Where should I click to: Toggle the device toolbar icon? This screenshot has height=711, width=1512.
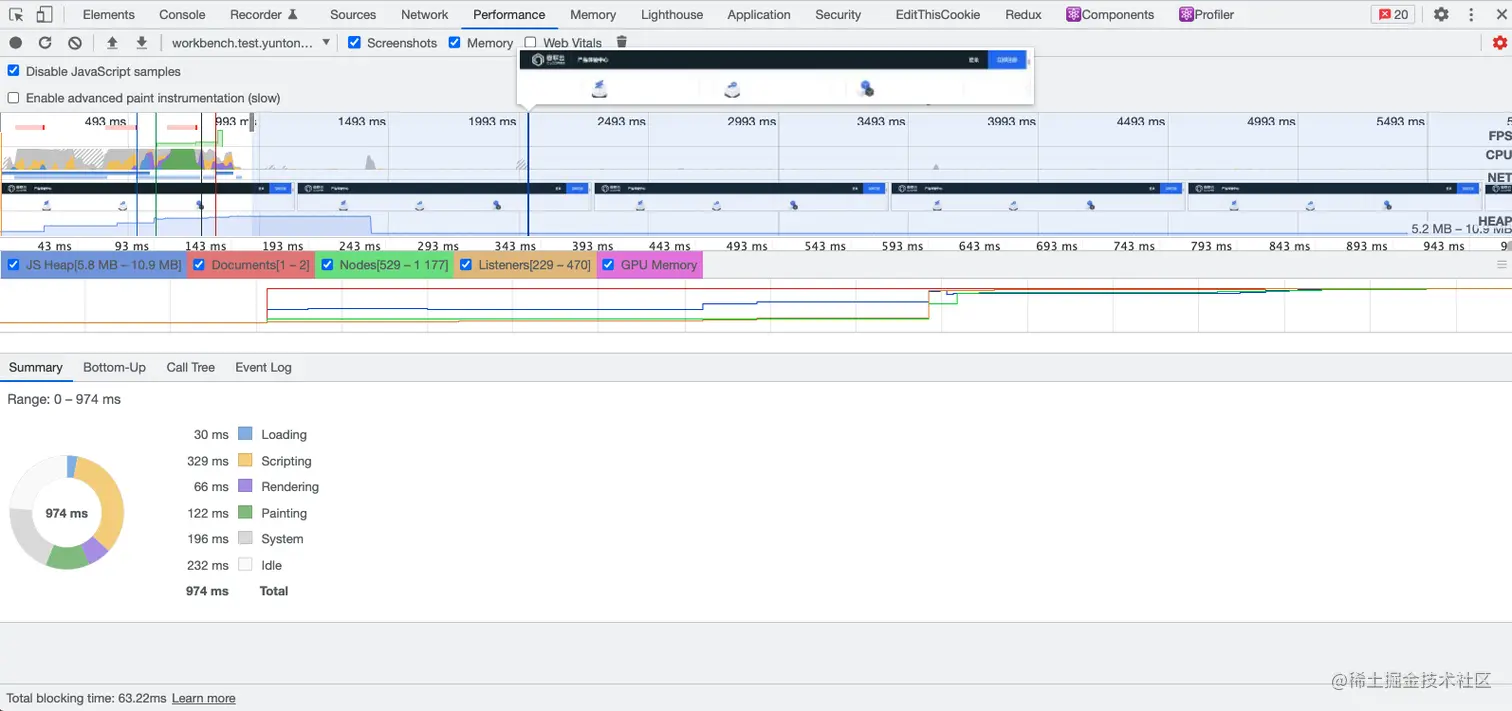click(x=45, y=15)
